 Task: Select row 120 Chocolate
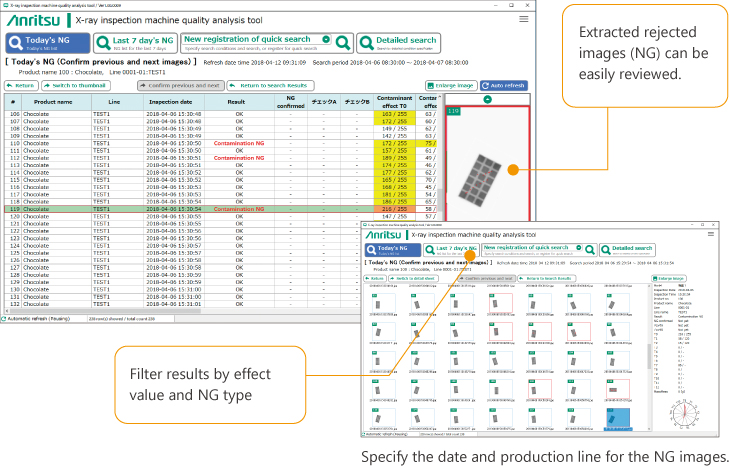tap(222, 217)
